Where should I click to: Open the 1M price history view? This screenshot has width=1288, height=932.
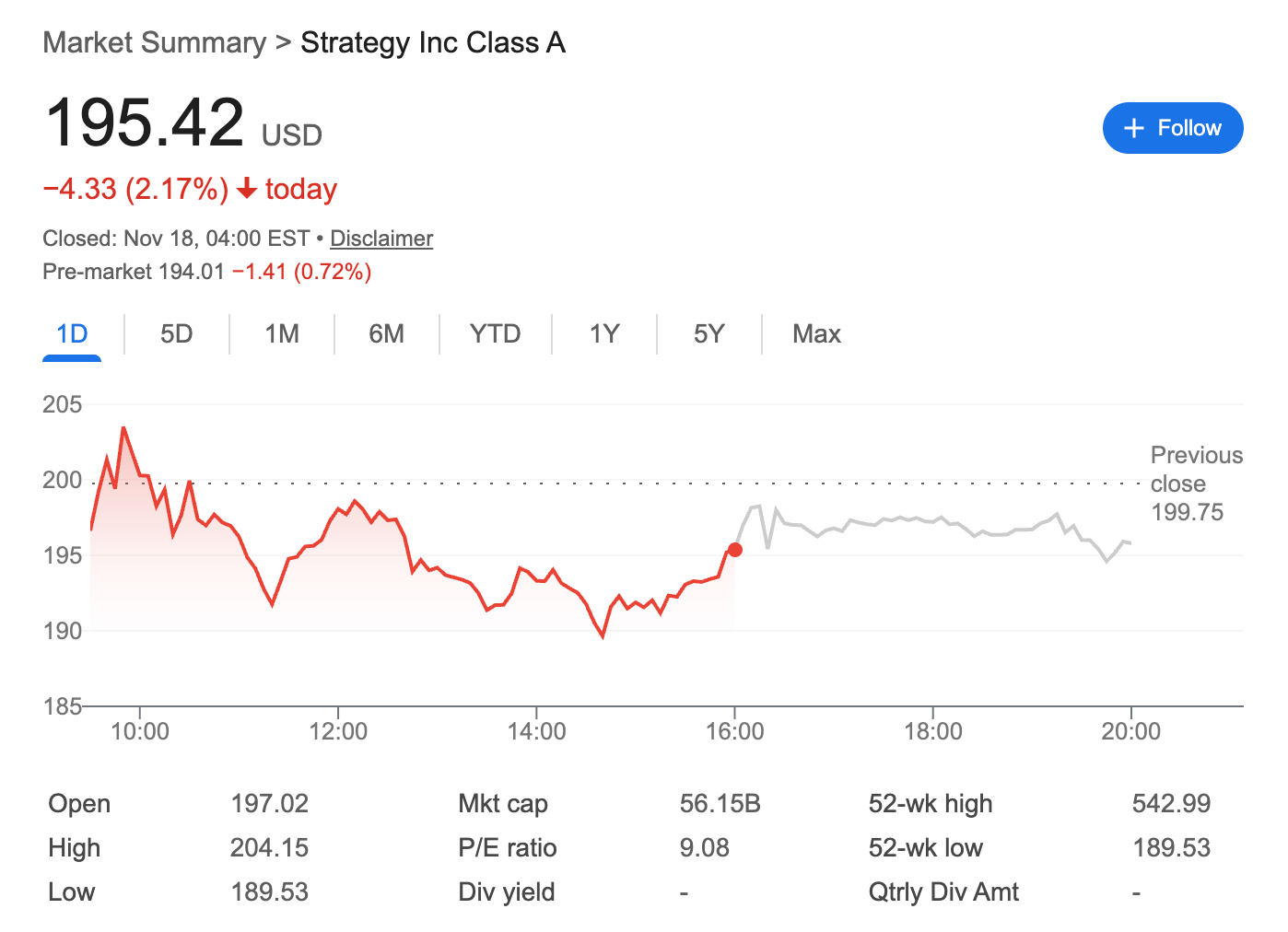coord(281,333)
